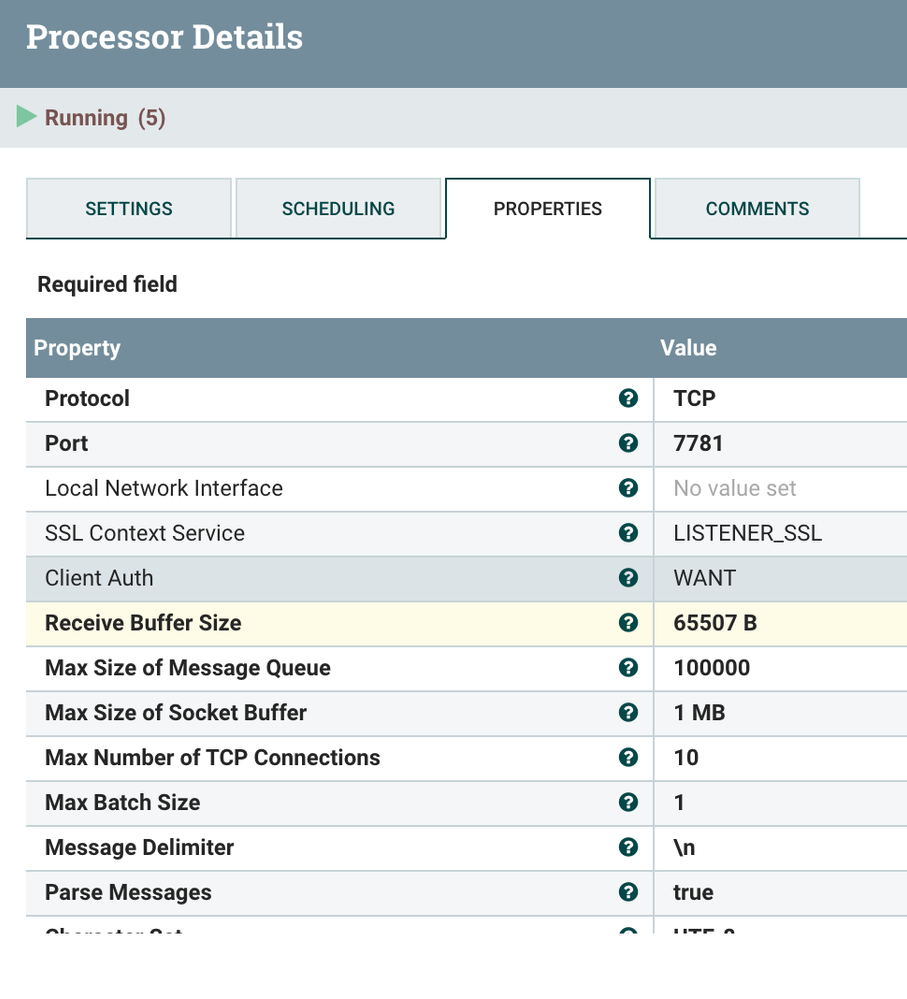View help icon for Client Auth
Screen dimensions: 907x999
pyautogui.click(x=628, y=578)
